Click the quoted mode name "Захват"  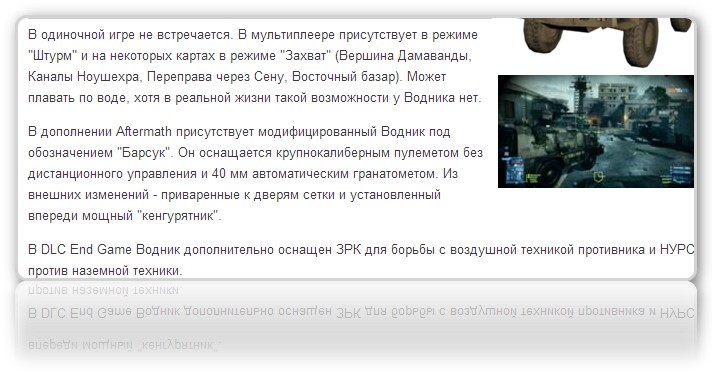pyautogui.click(x=305, y=56)
